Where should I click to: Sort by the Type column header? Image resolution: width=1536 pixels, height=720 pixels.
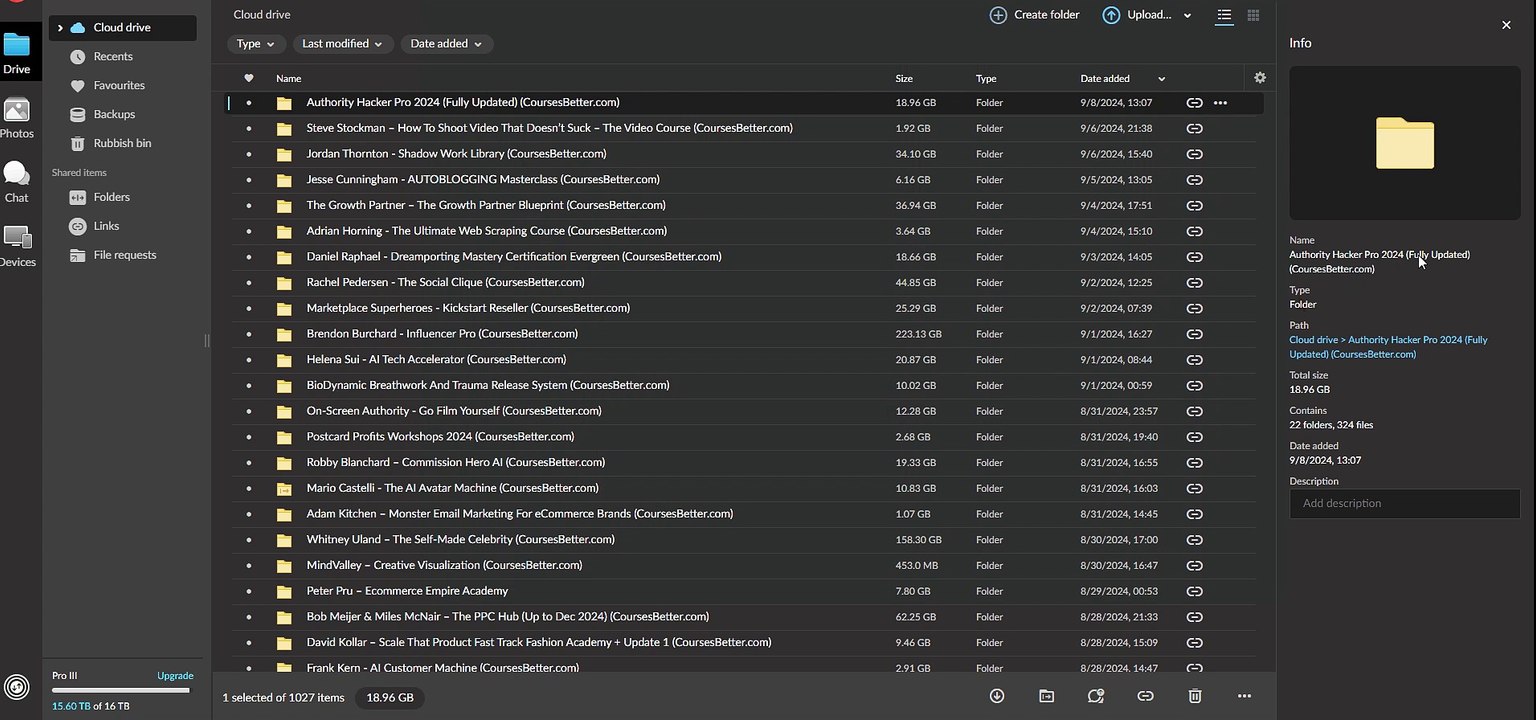pyautogui.click(x=986, y=78)
